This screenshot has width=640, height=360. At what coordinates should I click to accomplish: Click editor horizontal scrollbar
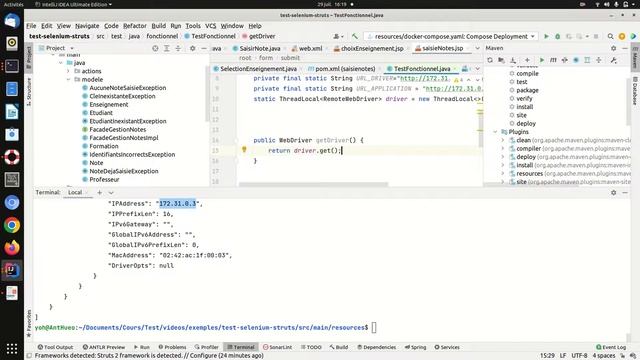313,184
